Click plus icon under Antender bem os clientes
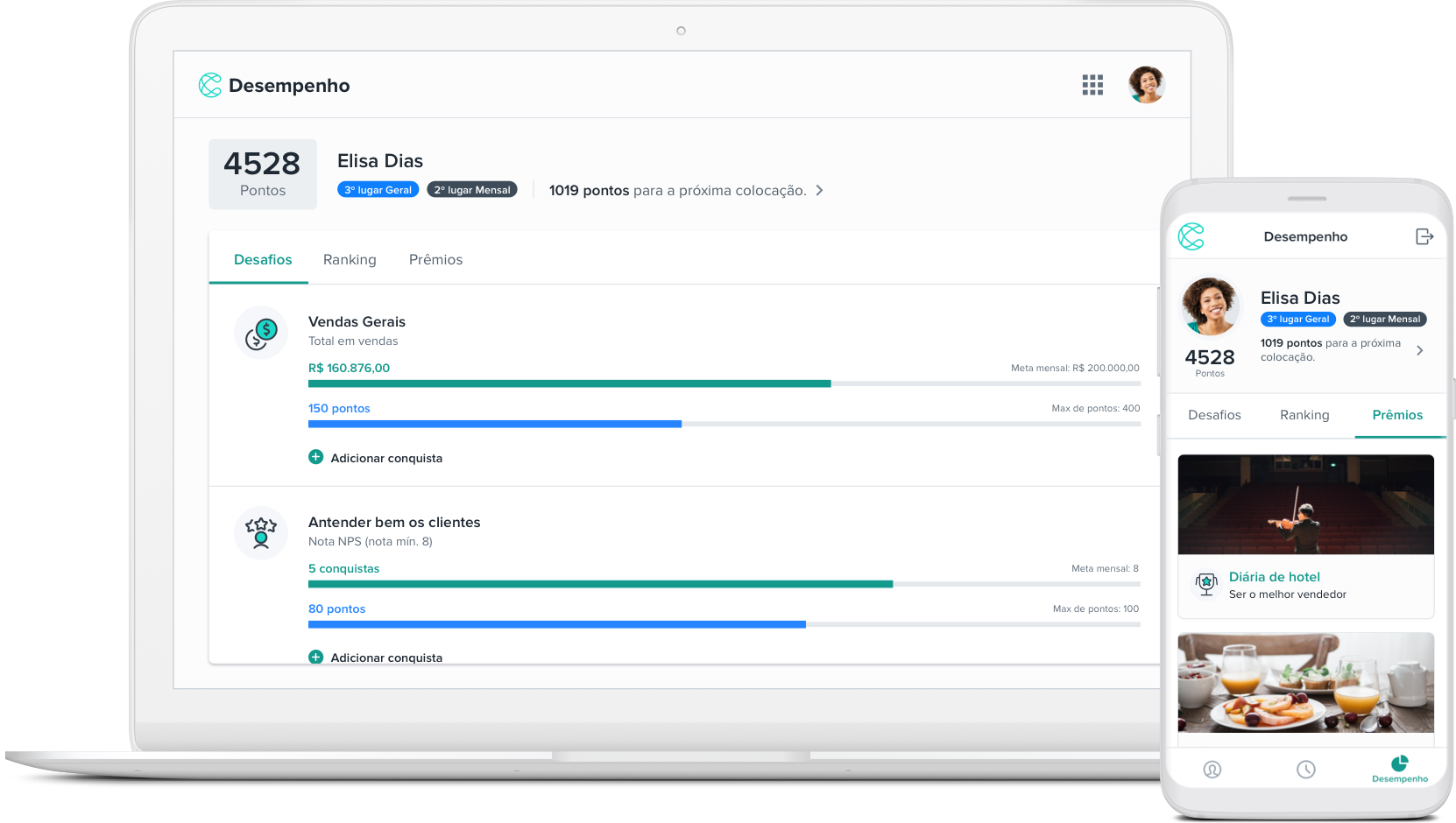 tap(316, 657)
